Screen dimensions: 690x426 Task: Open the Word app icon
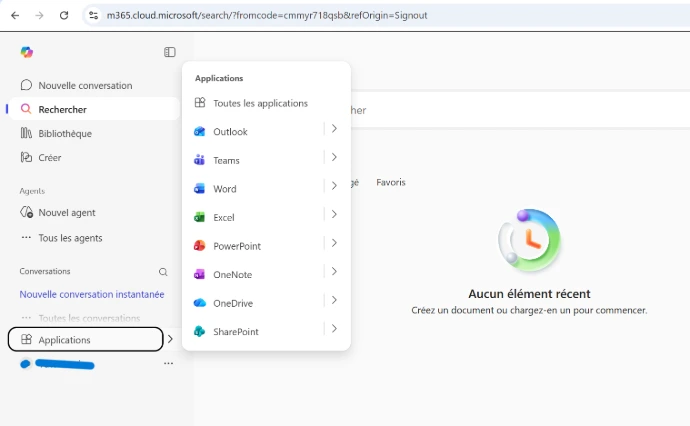click(x=200, y=189)
